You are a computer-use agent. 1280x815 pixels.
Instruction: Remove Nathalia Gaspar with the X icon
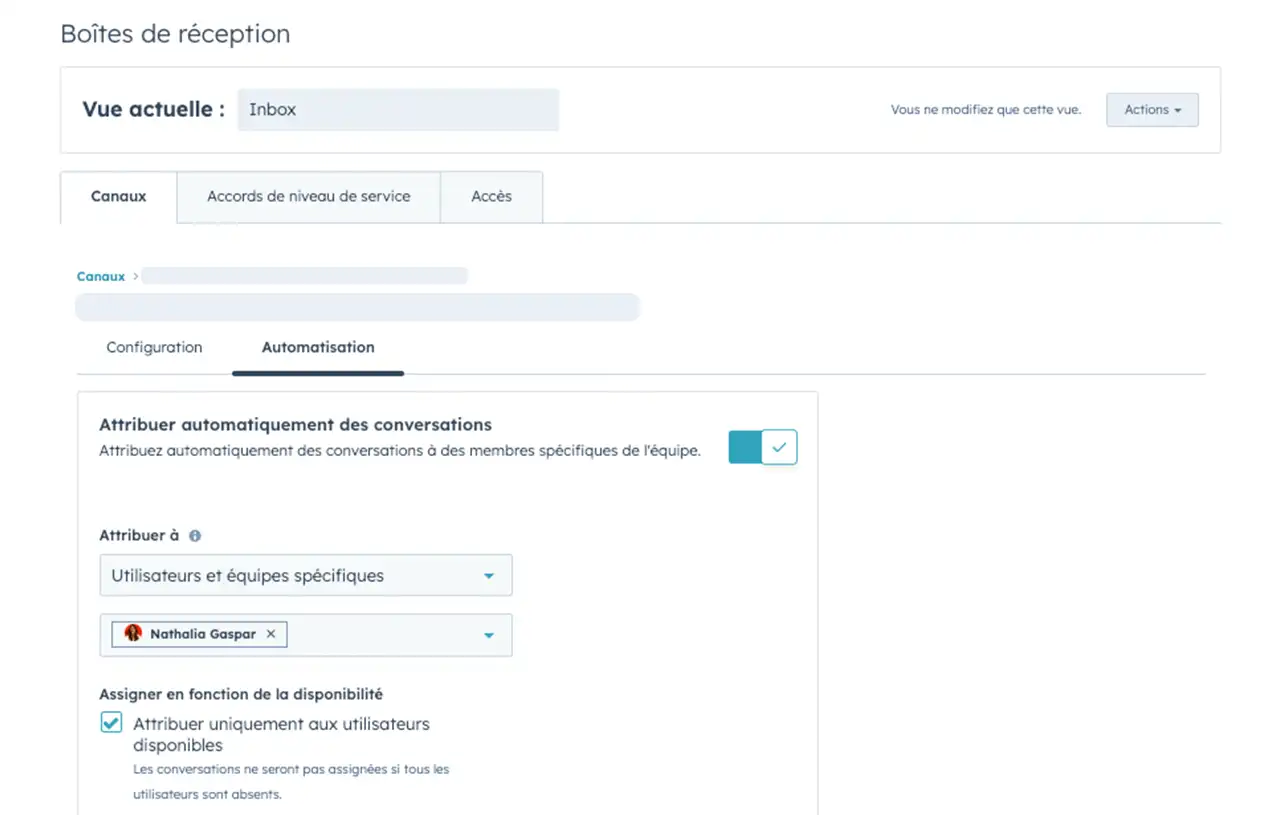tap(271, 634)
